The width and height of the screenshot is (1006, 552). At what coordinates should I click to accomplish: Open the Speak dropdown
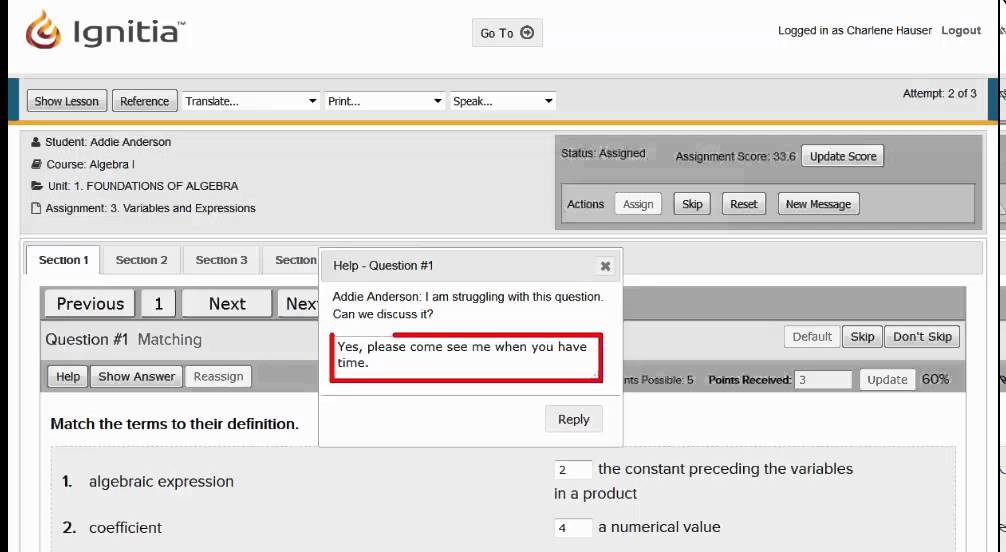click(x=502, y=101)
